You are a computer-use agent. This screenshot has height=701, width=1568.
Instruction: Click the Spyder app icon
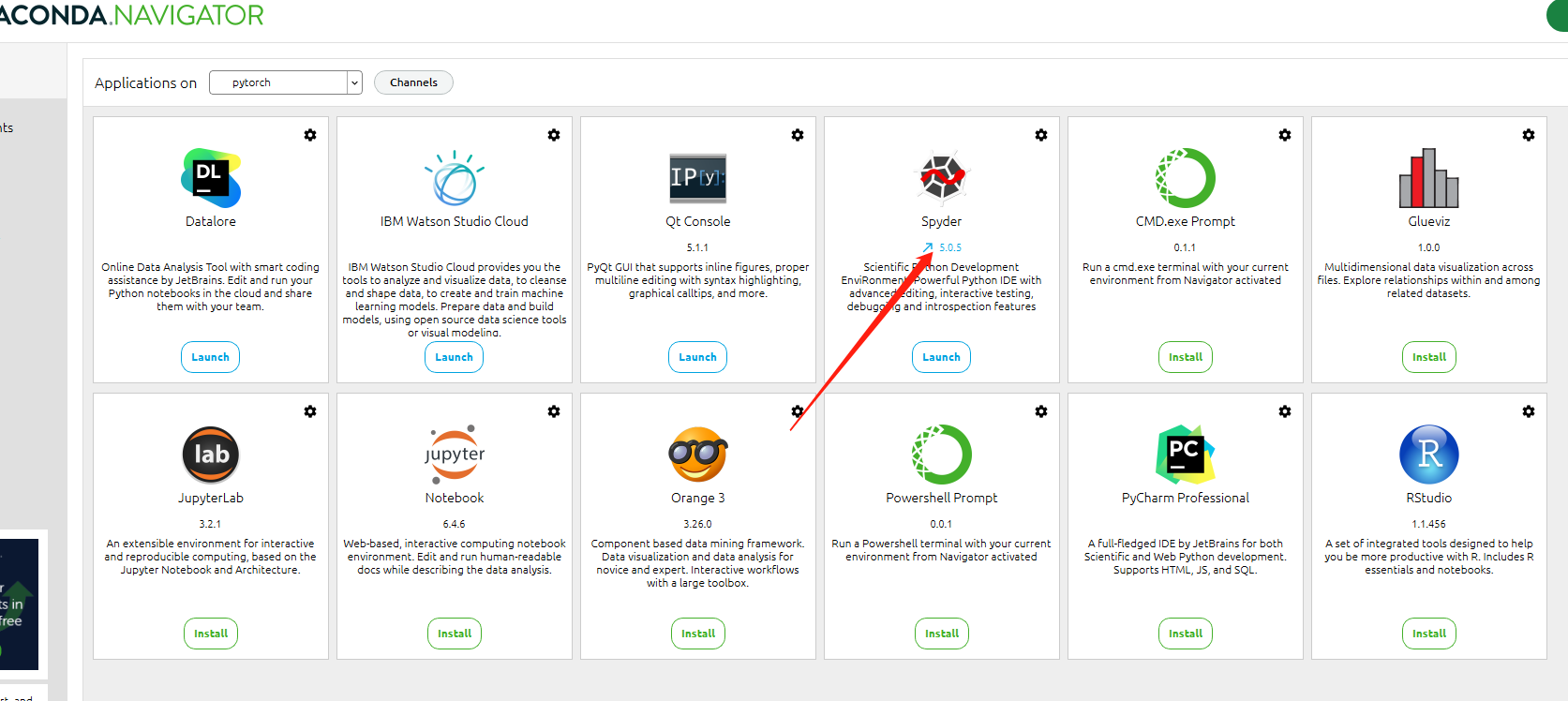coord(942,178)
